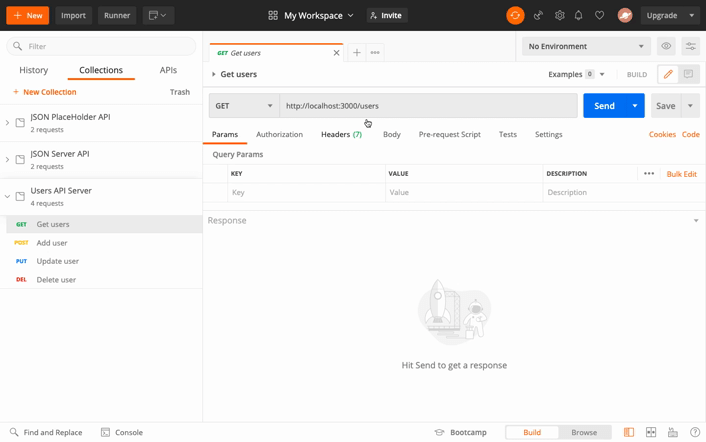Image resolution: width=706 pixels, height=442 pixels.
Task: Open the Save button dropdown arrow
Action: (x=690, y=106)
